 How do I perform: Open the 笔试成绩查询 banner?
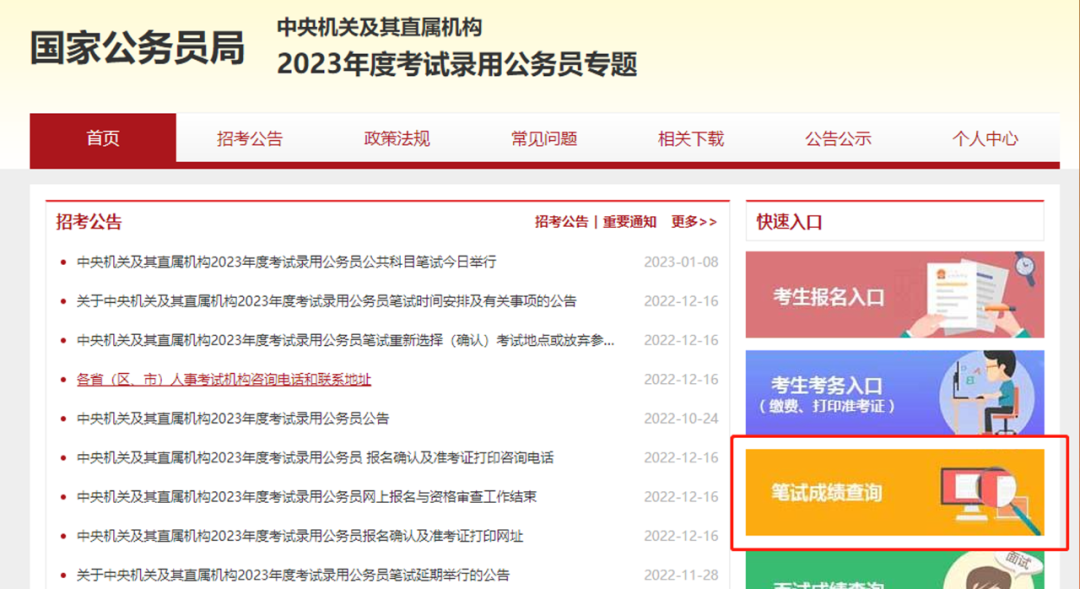pyautogui.click(x=895, y=493)
